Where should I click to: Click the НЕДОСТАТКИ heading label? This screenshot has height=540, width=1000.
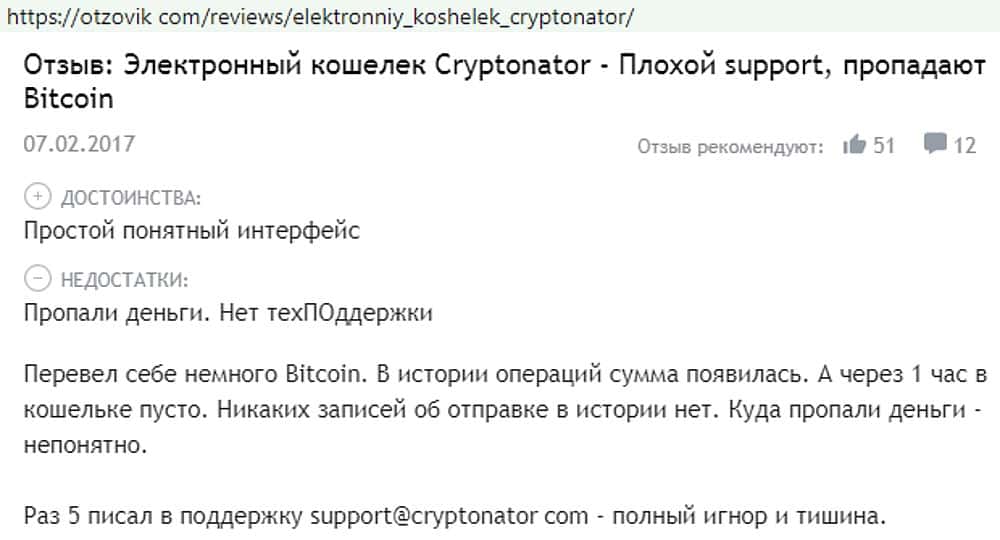point(124,279)
